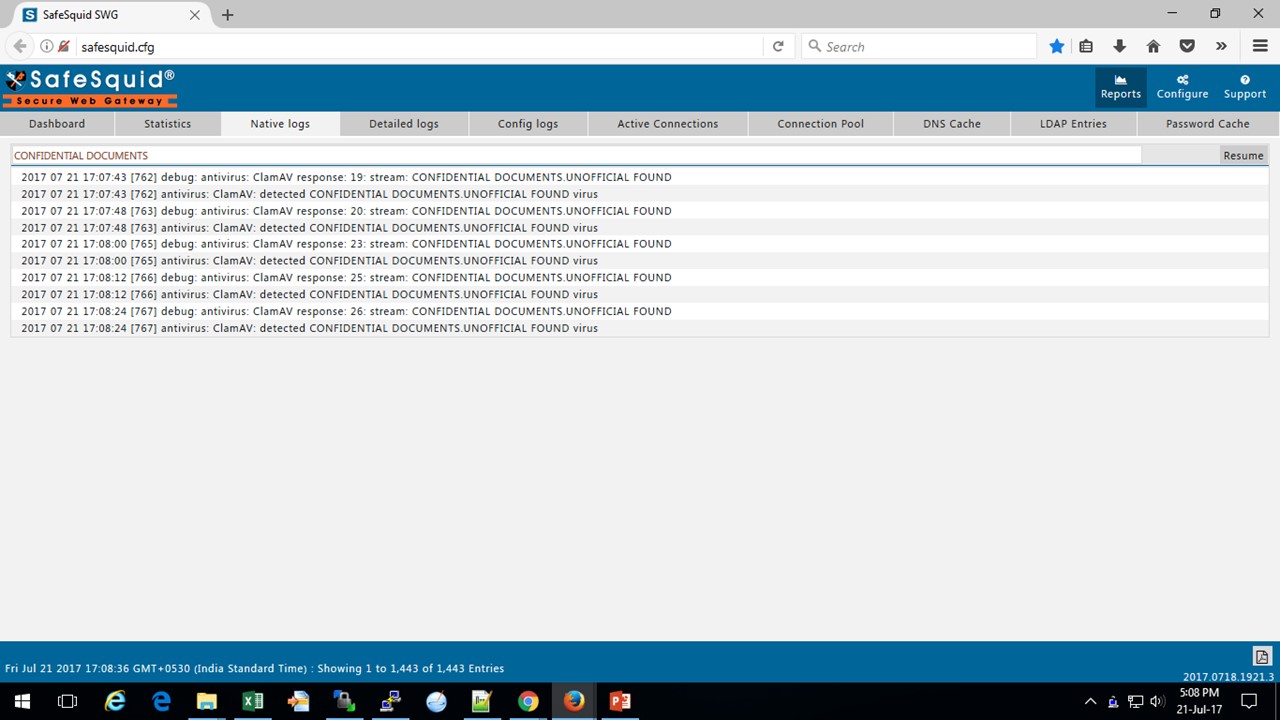Switch to PowerPoint on the taskbar

point(620,701)
